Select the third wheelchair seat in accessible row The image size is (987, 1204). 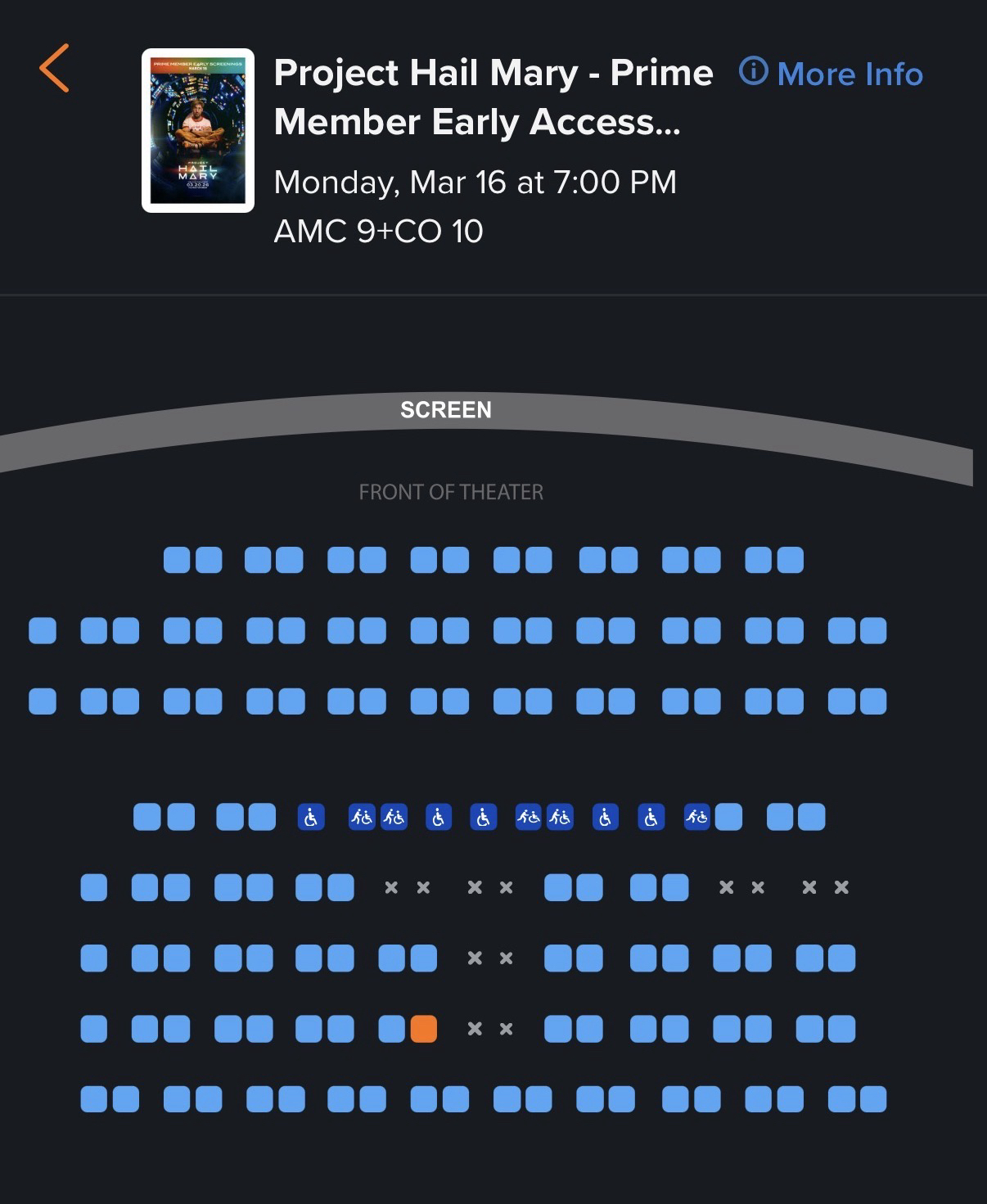pos(483,817)
